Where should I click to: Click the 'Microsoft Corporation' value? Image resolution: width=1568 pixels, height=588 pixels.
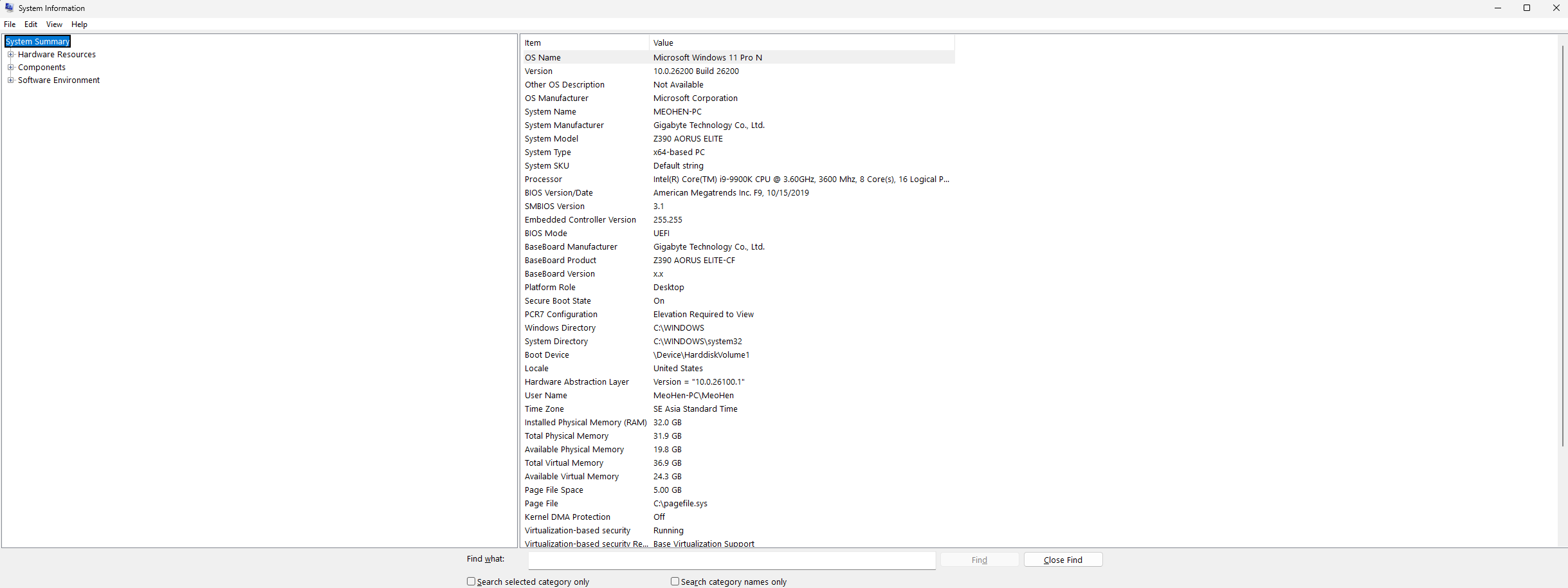point(695,98)
